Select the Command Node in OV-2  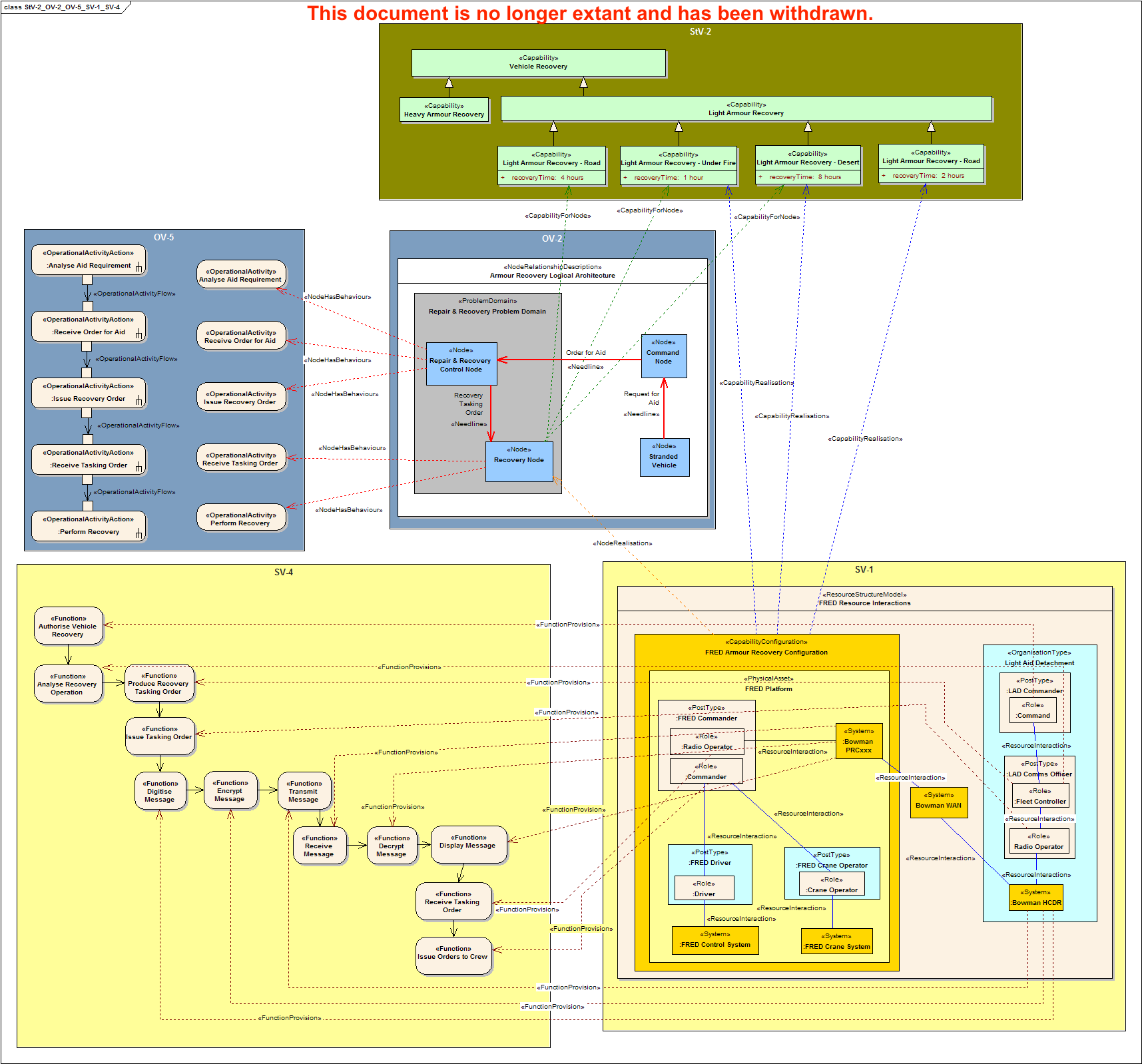click(x=663, y=356)
